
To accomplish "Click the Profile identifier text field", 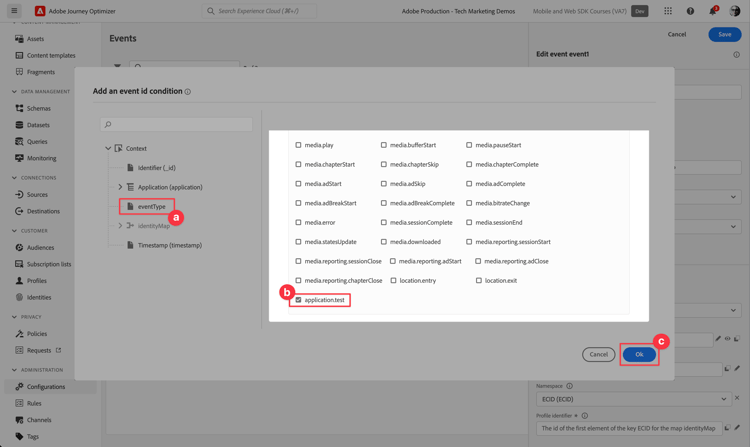I will (629, 428).
